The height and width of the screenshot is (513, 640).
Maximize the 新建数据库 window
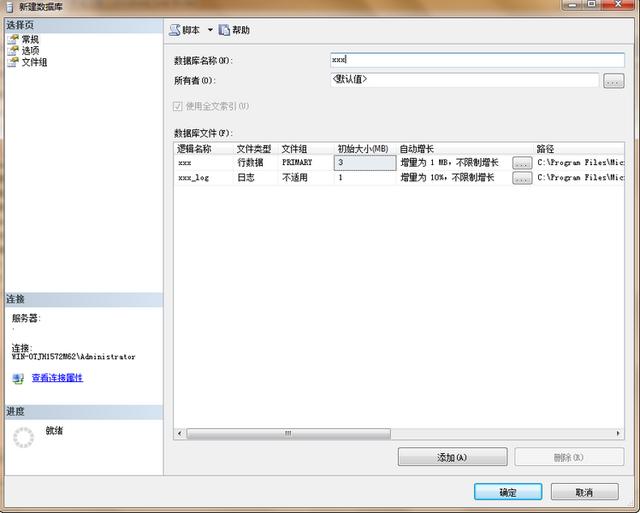(x=591, y=4)
